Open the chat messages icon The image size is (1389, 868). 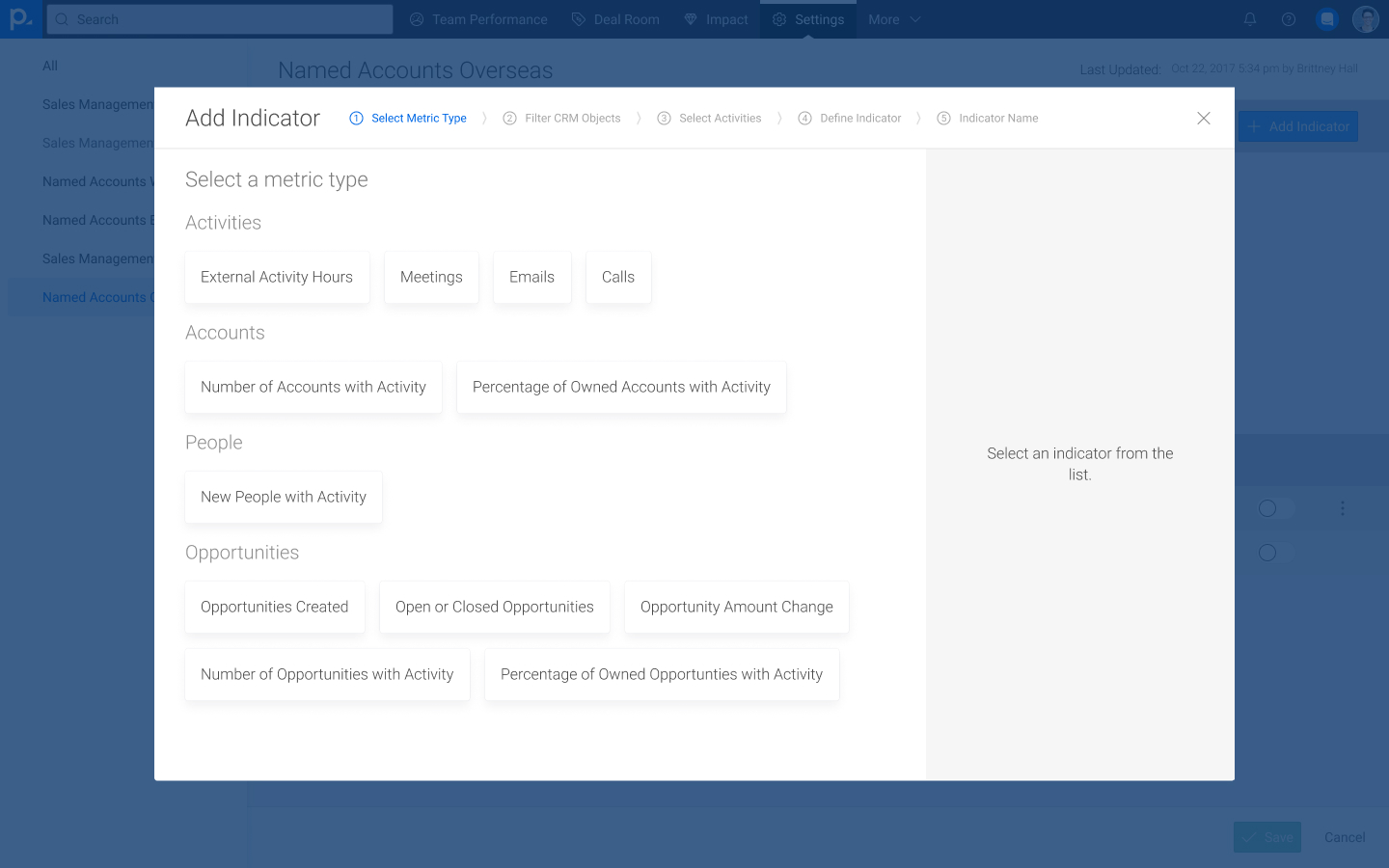tap(1327, 19)
